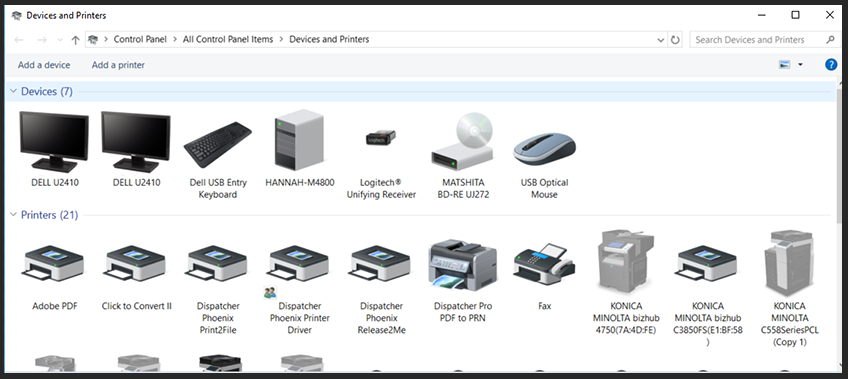Collapse the Printers (21) group
848x379 pixels.
13,215
